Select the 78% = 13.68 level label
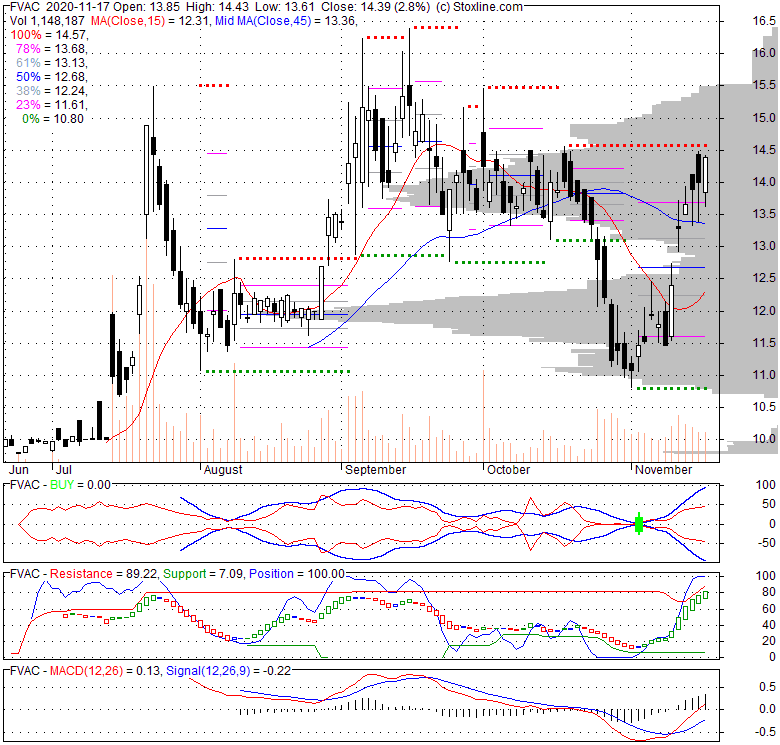 coord(51,49)
